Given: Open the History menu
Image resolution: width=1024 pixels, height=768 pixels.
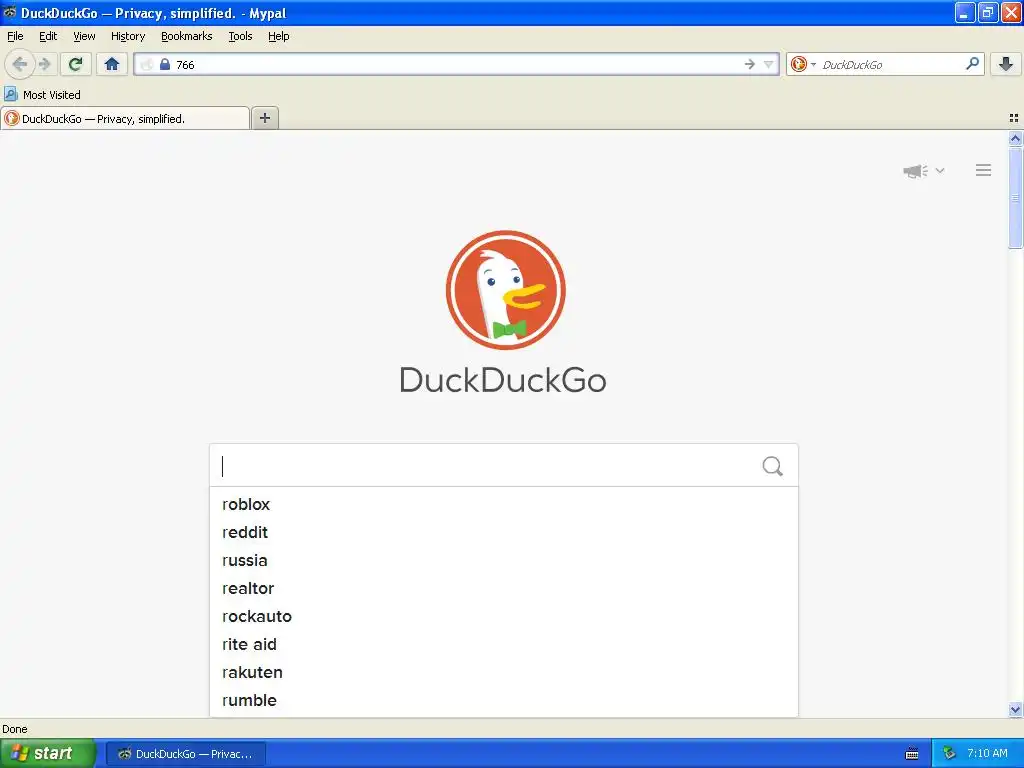Looking at the screenshot, I should (x=127, y=37).
